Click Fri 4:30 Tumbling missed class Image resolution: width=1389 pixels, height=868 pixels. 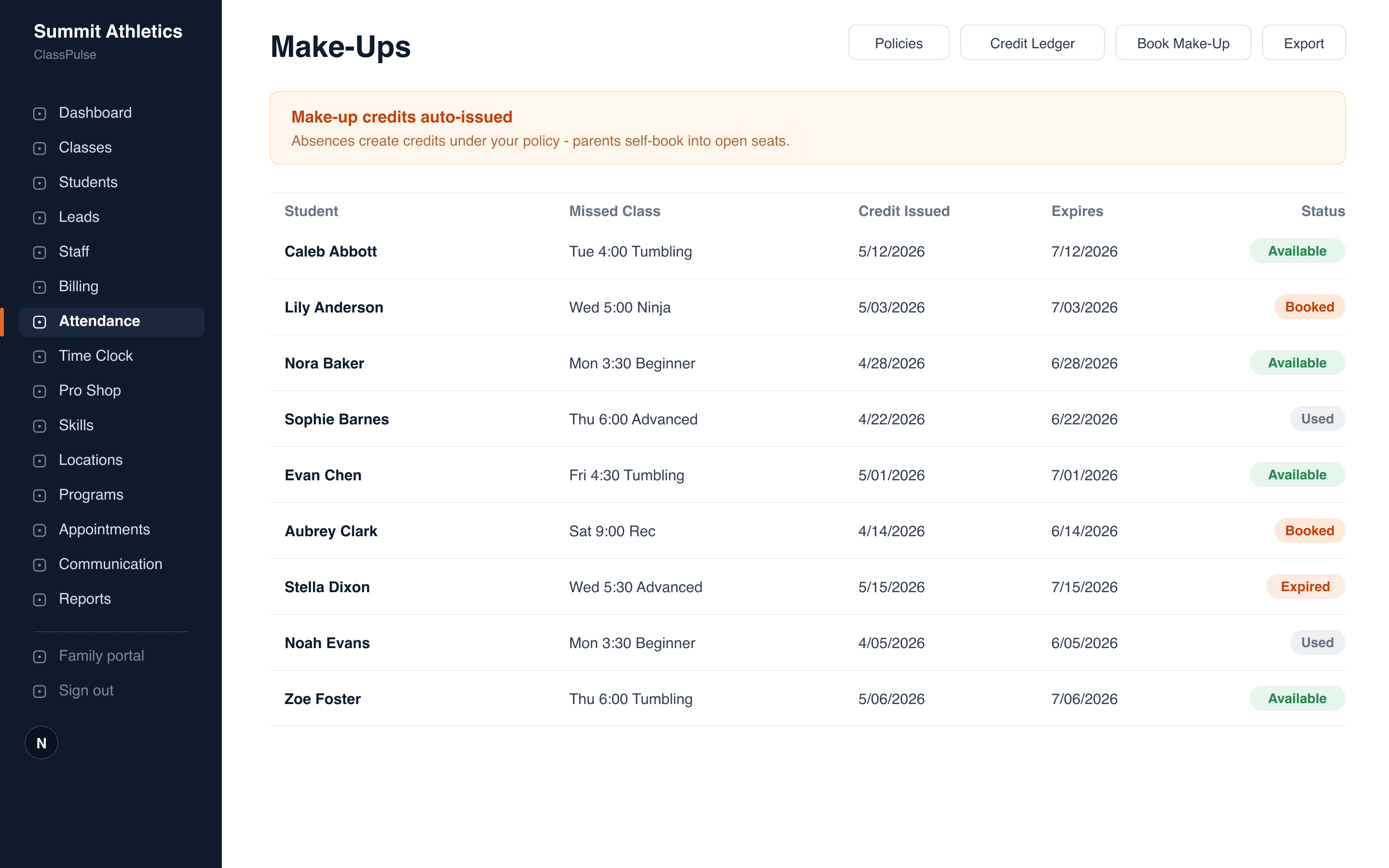627,475
